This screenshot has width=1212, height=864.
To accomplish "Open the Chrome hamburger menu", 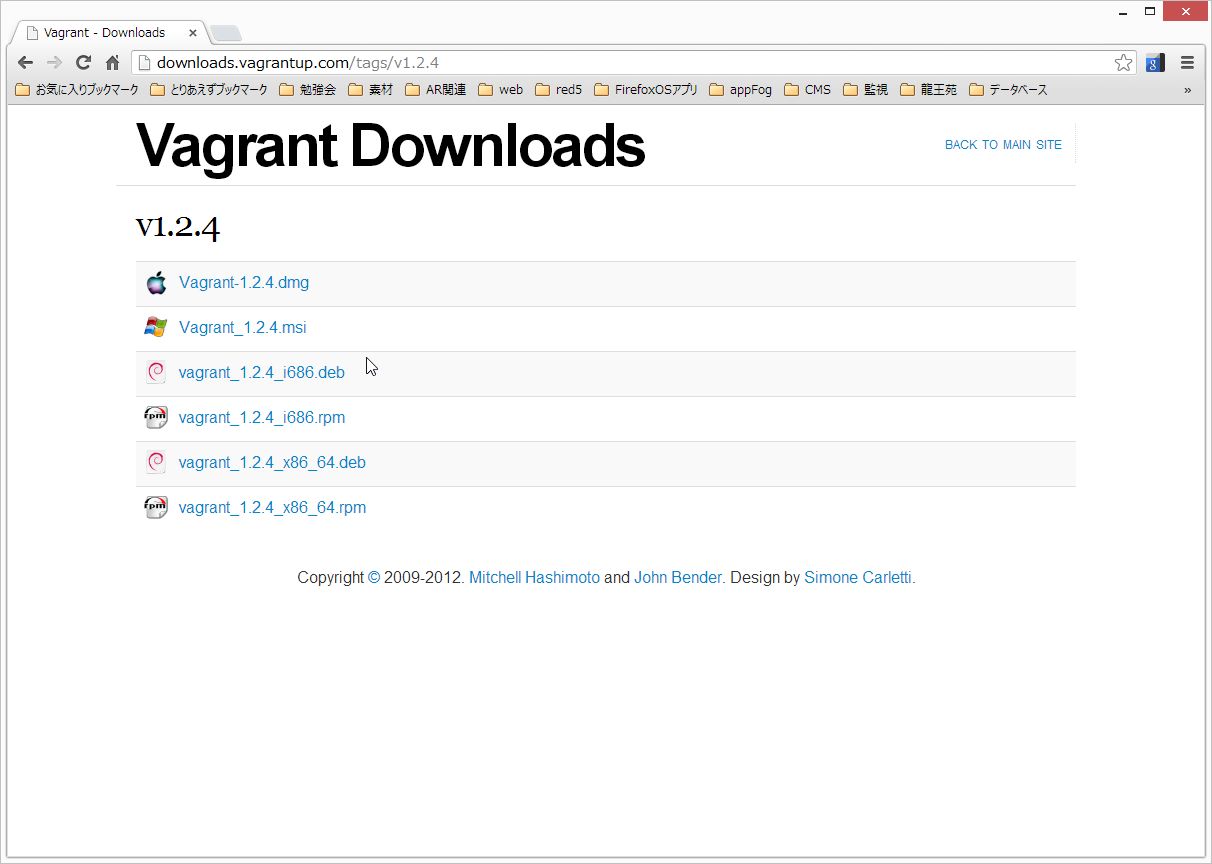I will [1187, 63].
